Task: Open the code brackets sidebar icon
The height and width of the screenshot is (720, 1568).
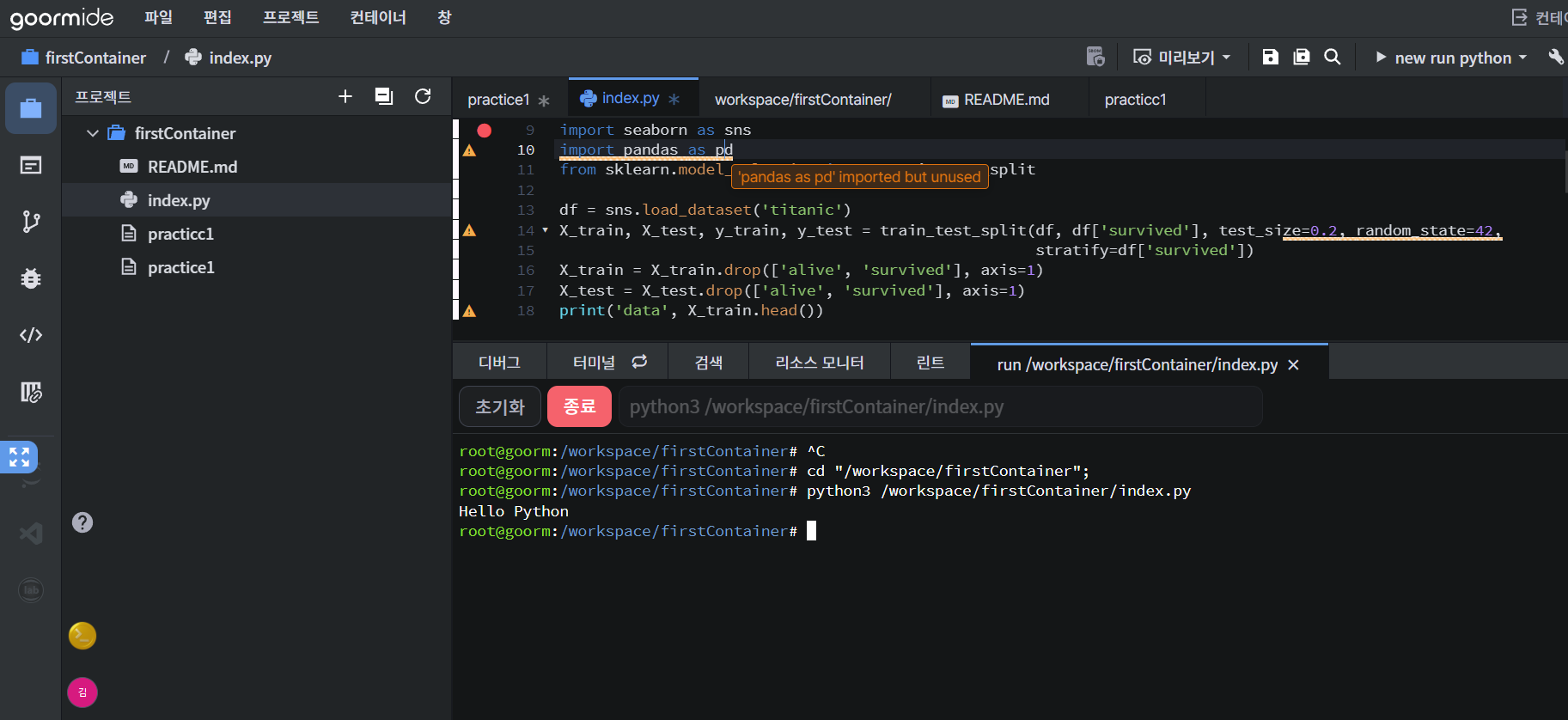Action: [x=31, y=335]
